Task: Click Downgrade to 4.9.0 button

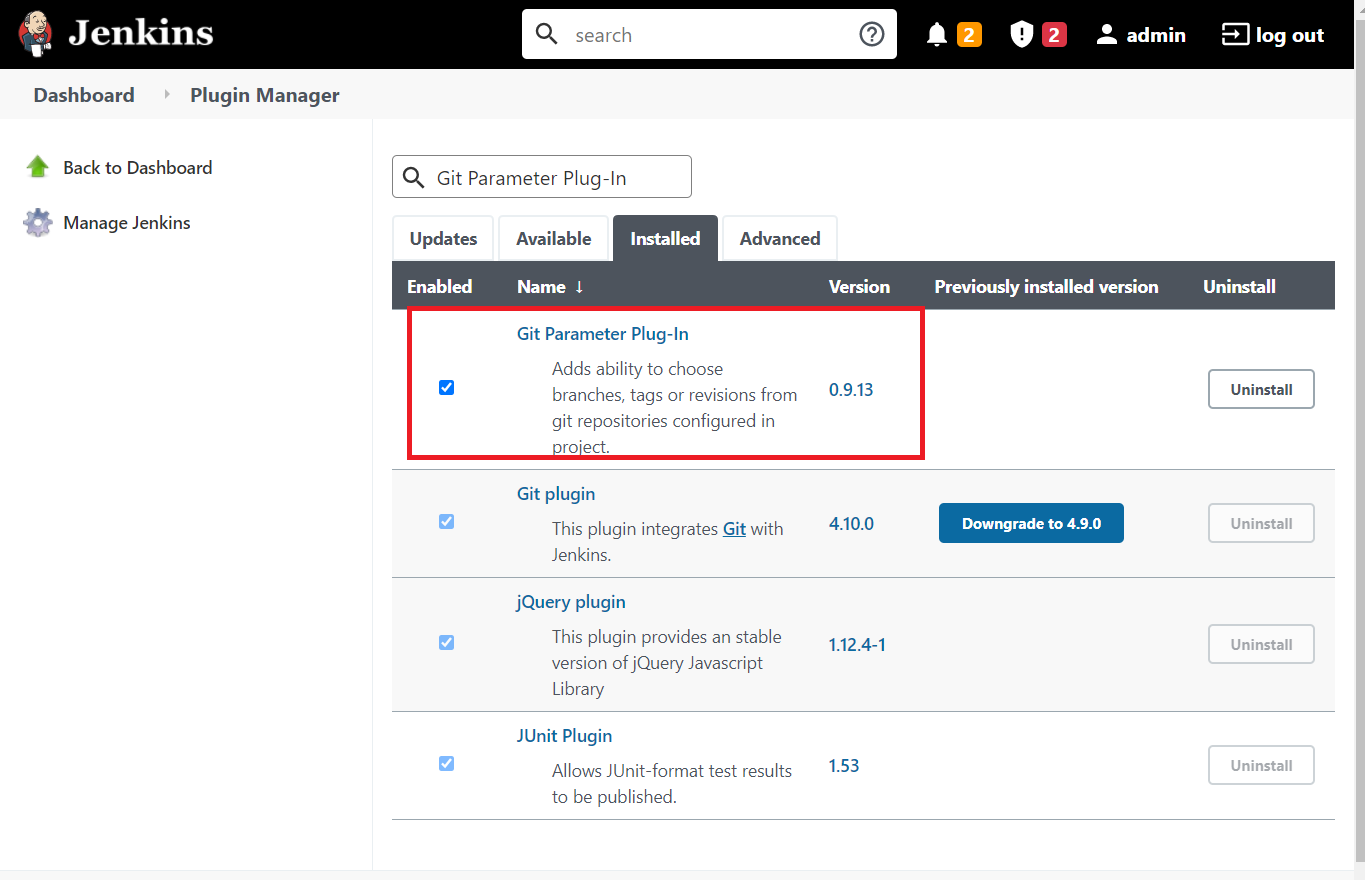Action: [1031, 523]
